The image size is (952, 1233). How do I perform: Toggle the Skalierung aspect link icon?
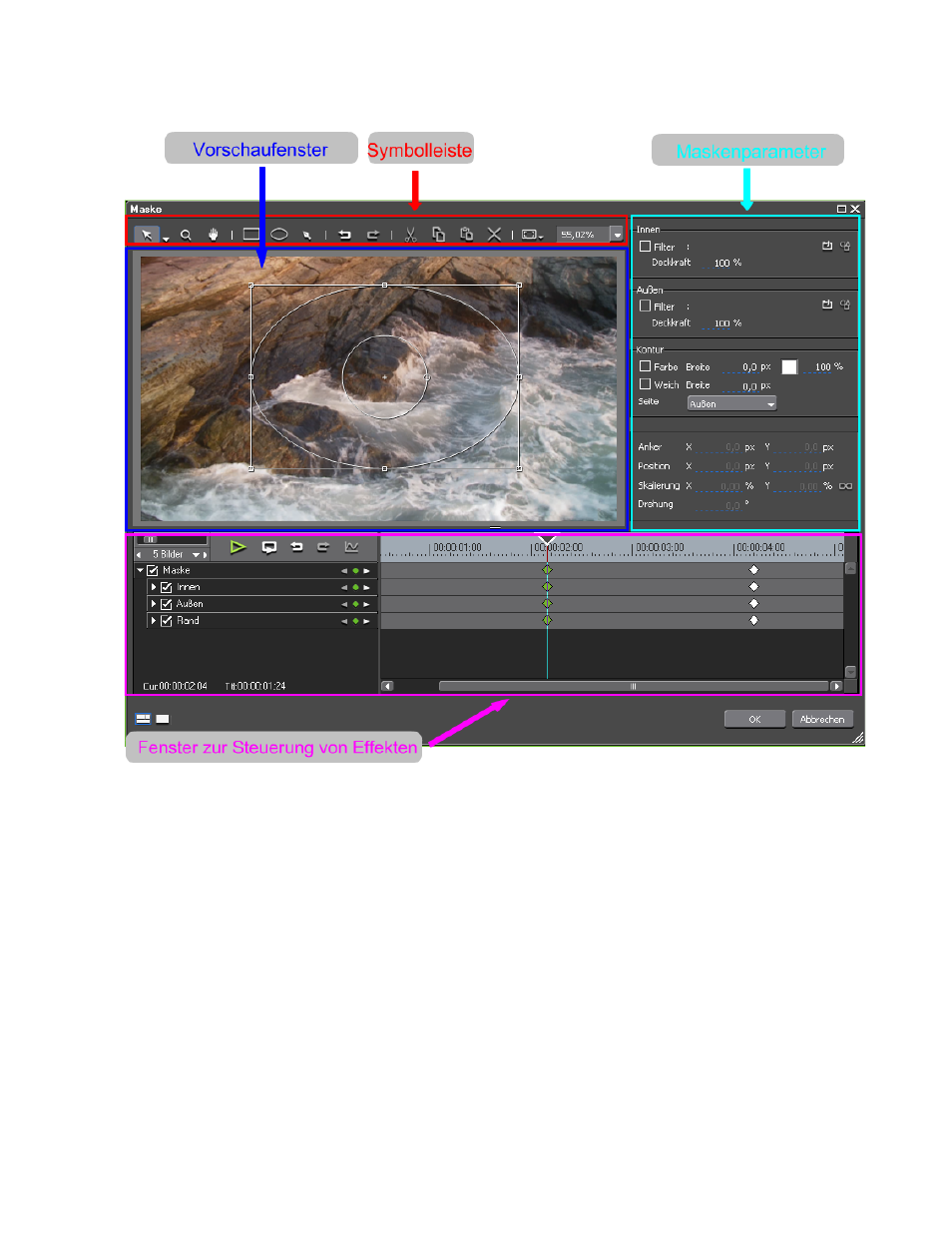click(x=845, y=486)
